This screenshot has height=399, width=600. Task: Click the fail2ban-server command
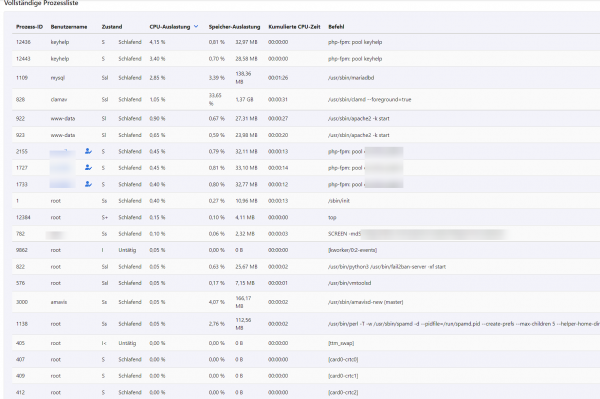[387, 267]
